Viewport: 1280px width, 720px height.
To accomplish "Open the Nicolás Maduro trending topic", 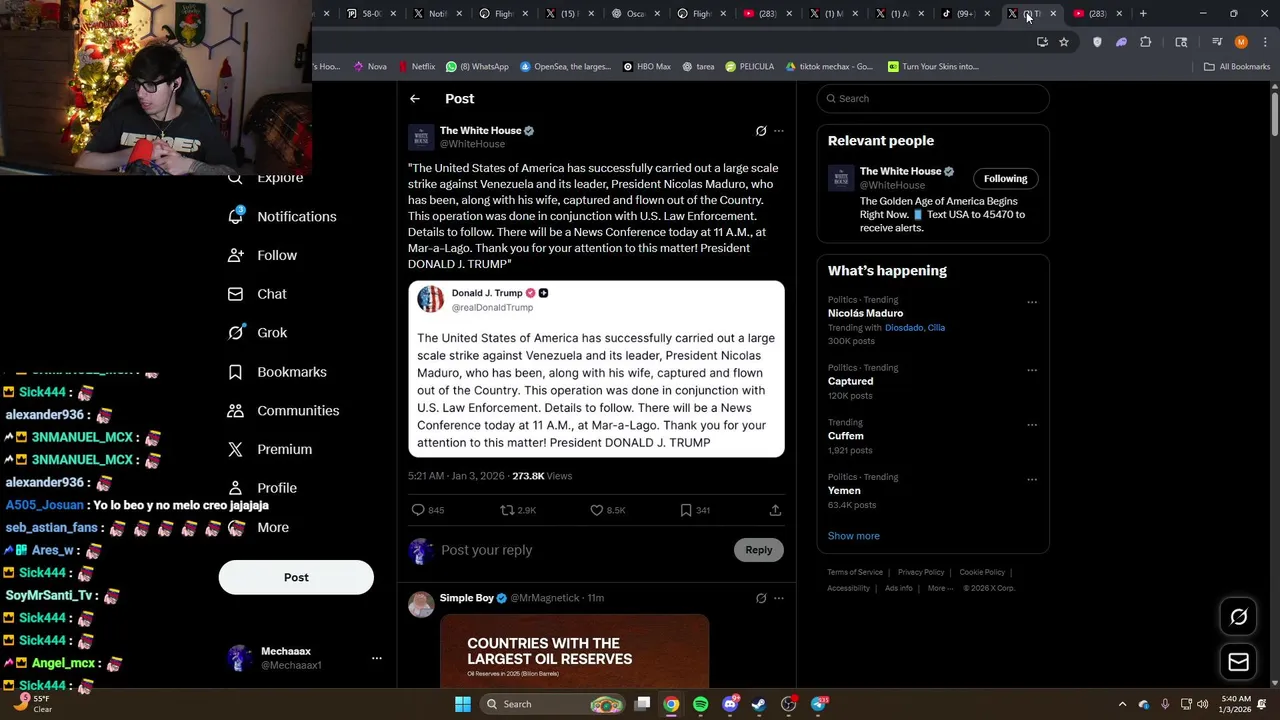I will 865,313.
